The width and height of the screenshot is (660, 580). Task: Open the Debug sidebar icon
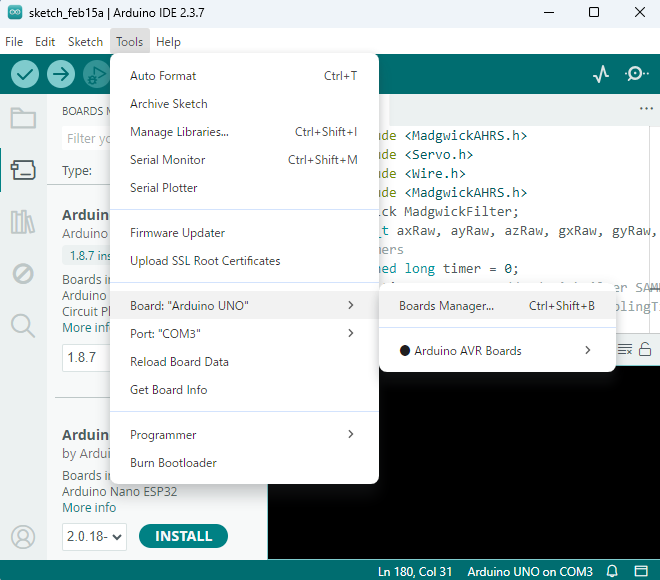(x=23, y=273)
